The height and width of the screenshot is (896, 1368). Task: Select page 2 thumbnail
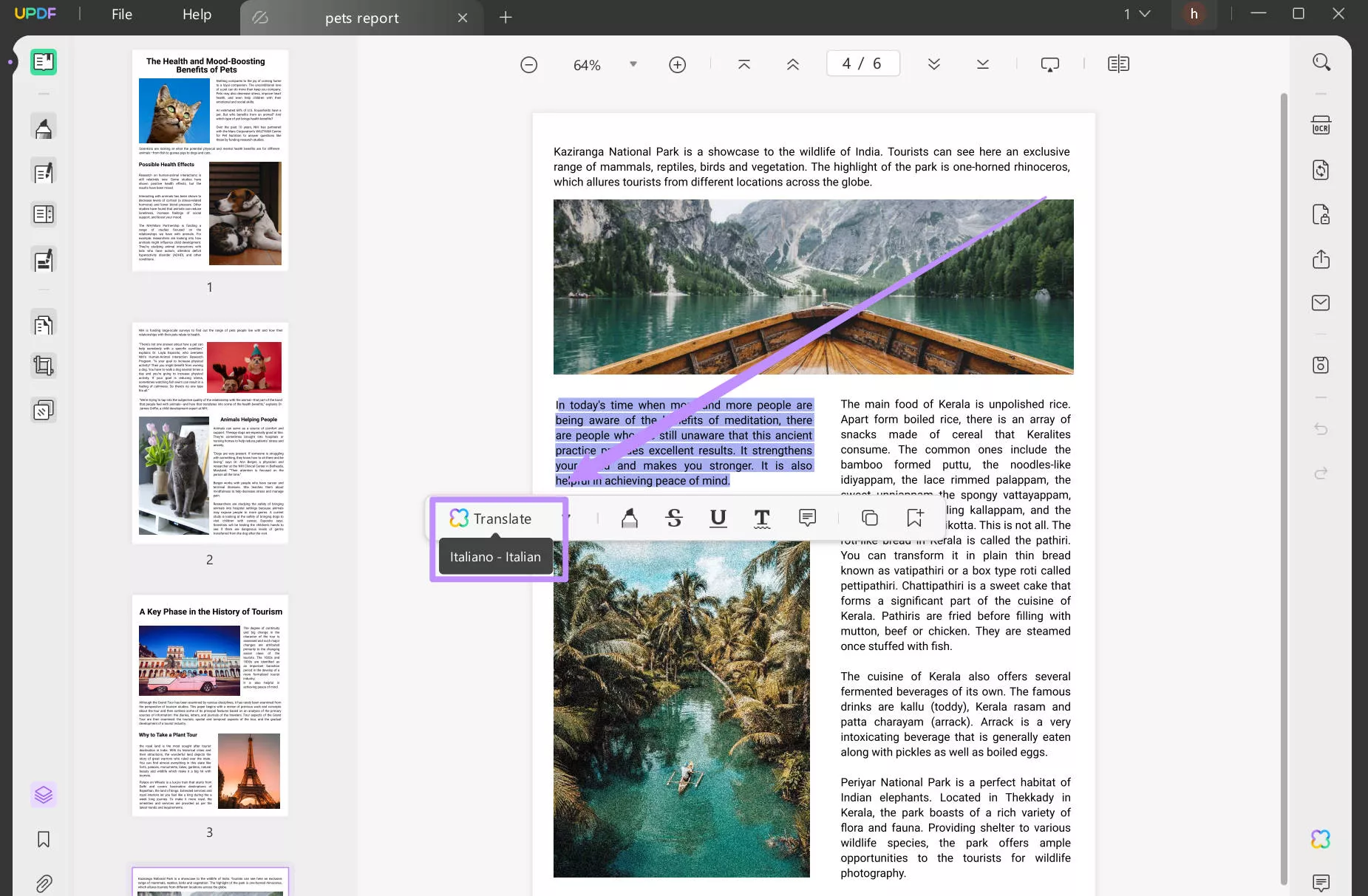click(210, 433)
